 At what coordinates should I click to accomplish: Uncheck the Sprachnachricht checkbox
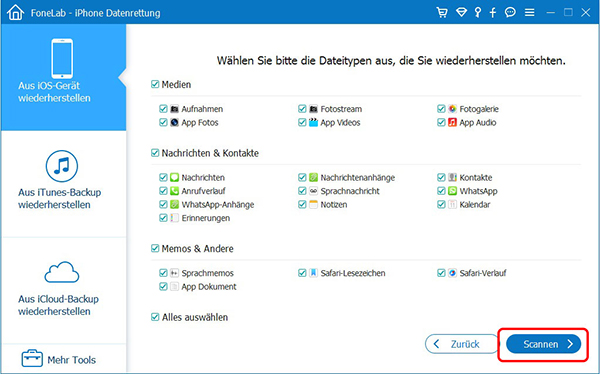pos(302,191)
